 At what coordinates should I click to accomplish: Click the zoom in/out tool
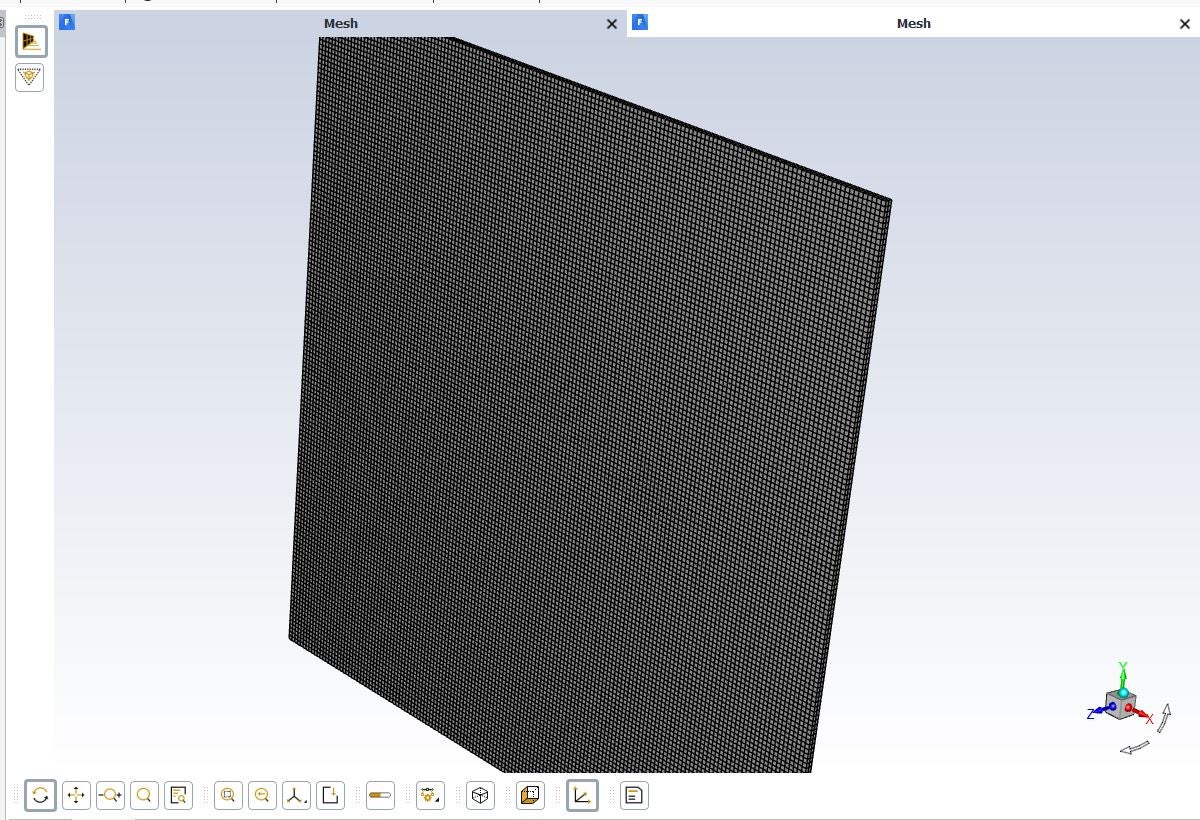[110, 796]
